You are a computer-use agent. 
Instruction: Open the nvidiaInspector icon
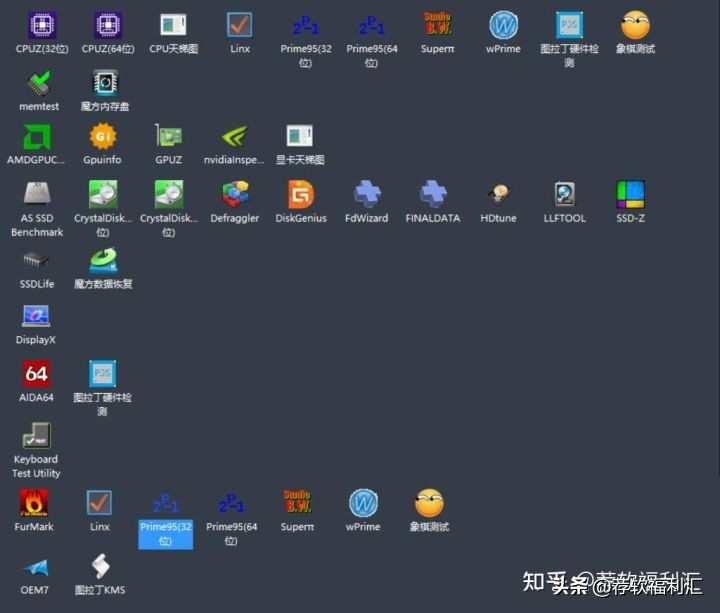234,137
